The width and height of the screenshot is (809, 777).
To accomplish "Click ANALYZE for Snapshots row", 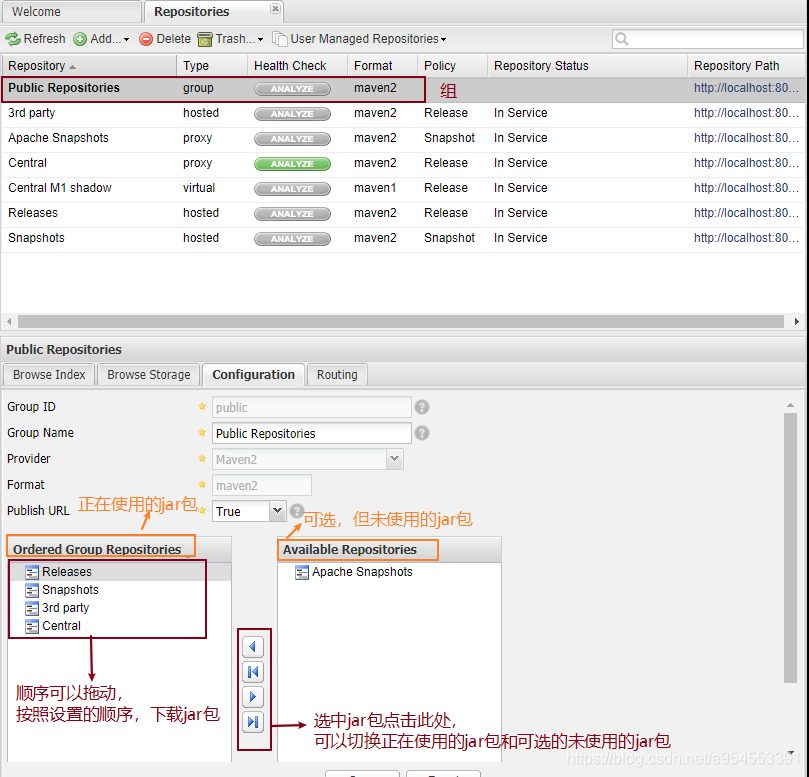I will click(292, 239).
